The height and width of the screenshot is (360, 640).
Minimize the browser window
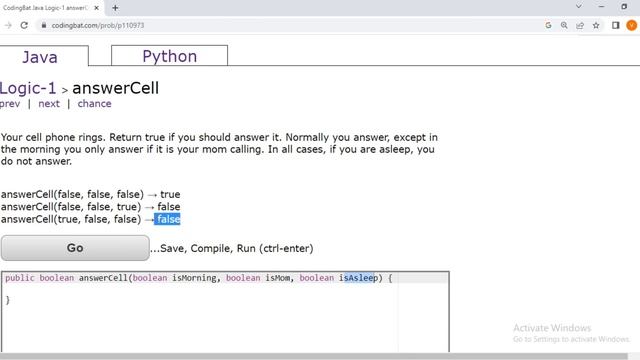point(601,7)
